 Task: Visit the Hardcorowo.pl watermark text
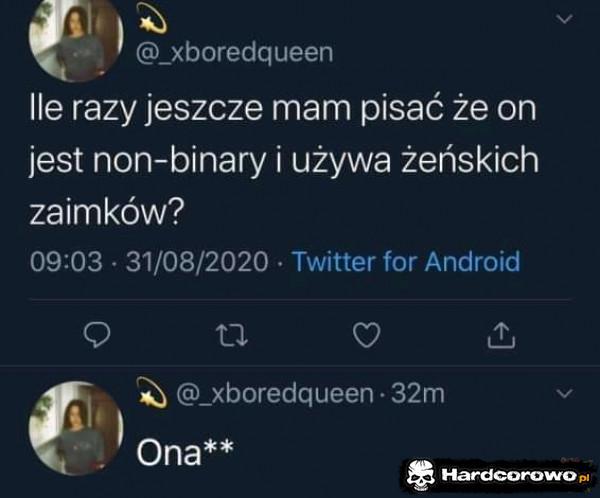(x=515, y=476)
